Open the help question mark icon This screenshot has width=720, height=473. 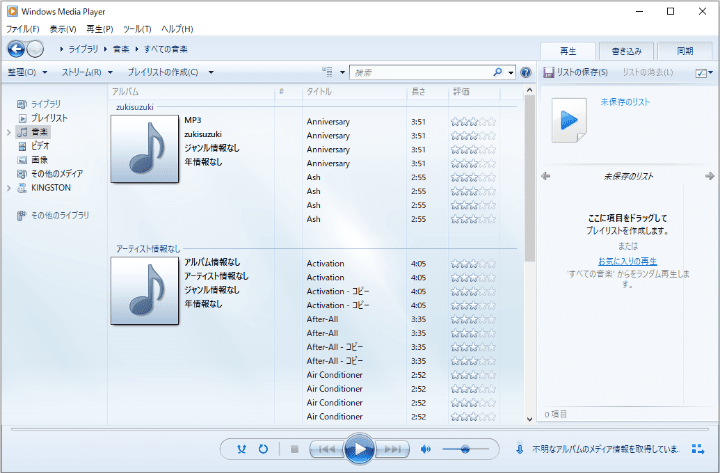coord(525,72)
